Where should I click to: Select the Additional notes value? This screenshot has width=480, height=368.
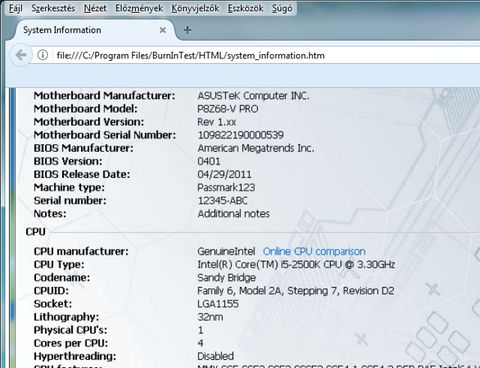[233, 214]
